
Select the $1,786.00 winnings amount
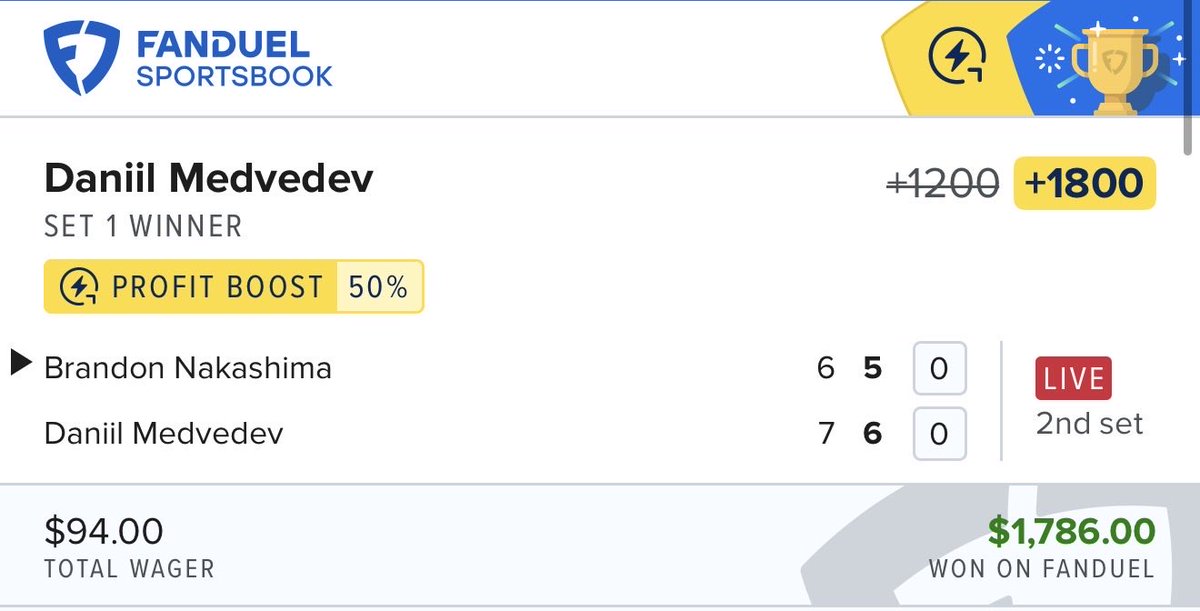point(1071,531)
